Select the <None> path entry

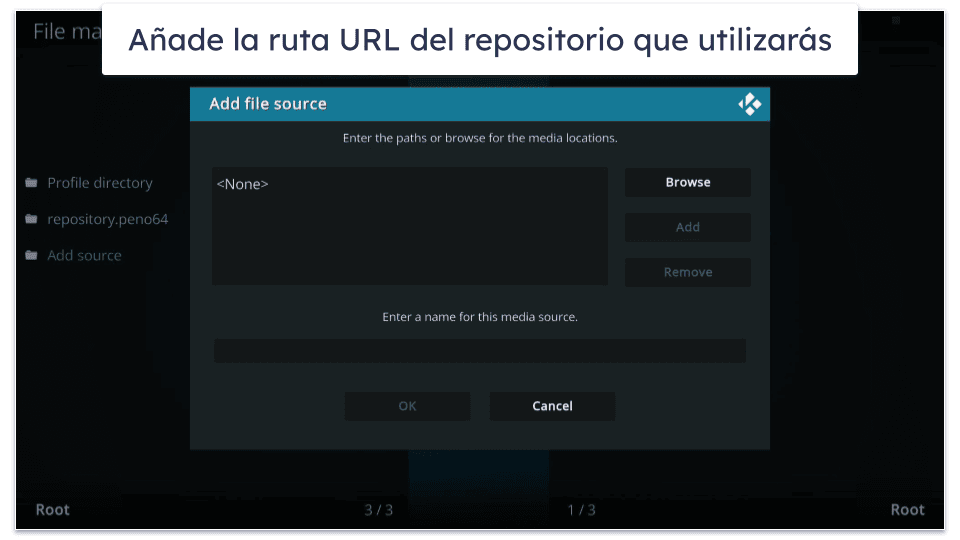242,184
